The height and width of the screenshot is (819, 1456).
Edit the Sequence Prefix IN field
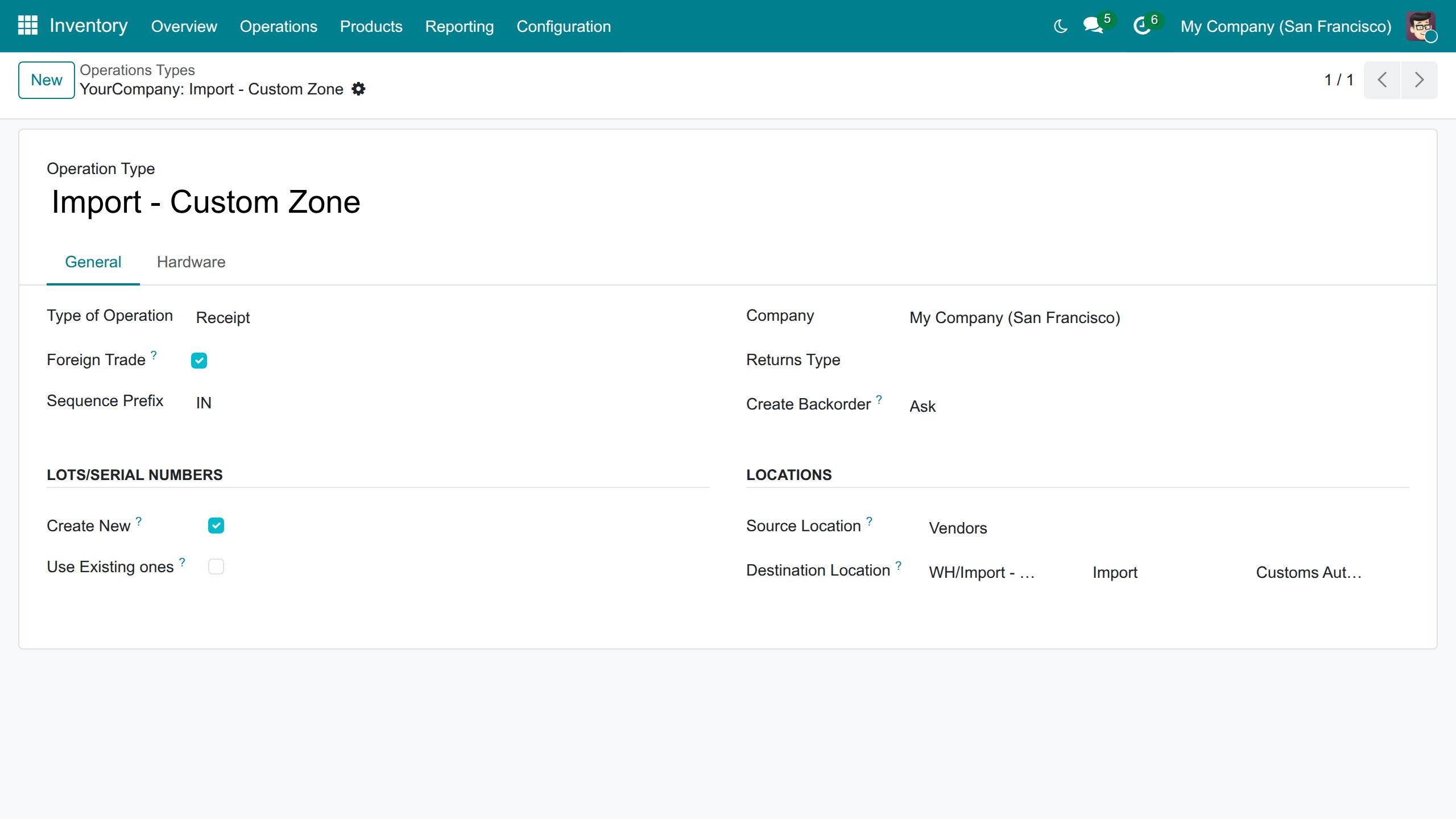click(x=449, y=403)
